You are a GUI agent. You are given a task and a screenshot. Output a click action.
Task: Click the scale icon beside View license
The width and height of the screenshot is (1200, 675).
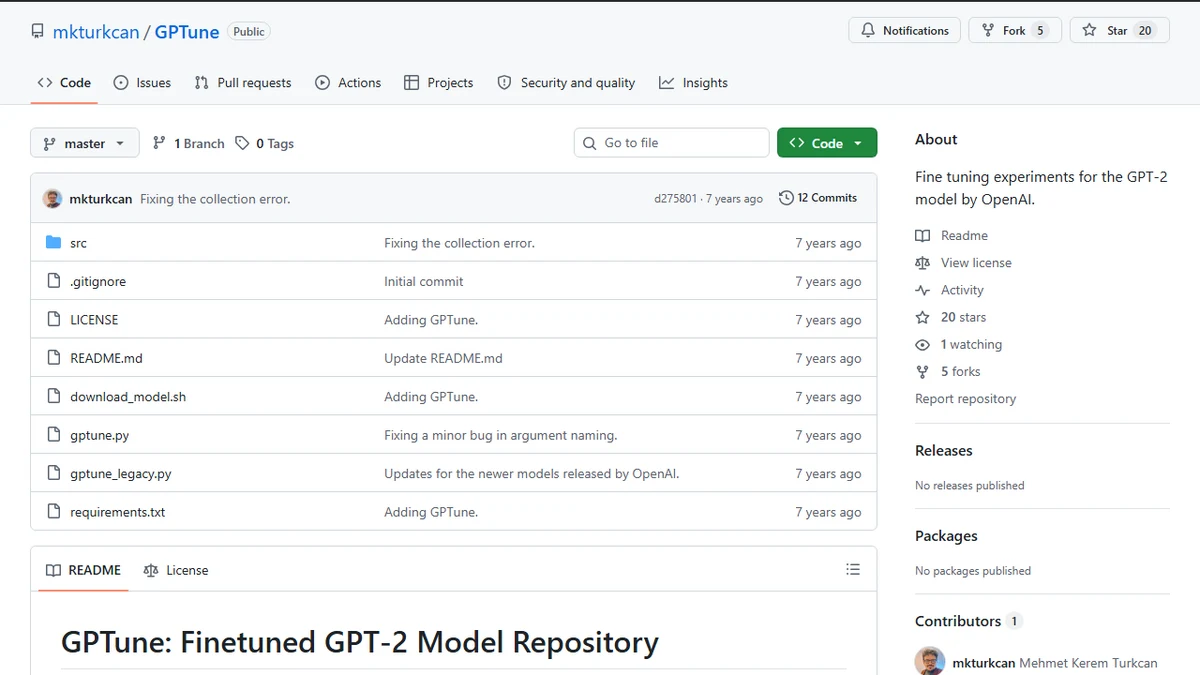[x=922, y=263]
